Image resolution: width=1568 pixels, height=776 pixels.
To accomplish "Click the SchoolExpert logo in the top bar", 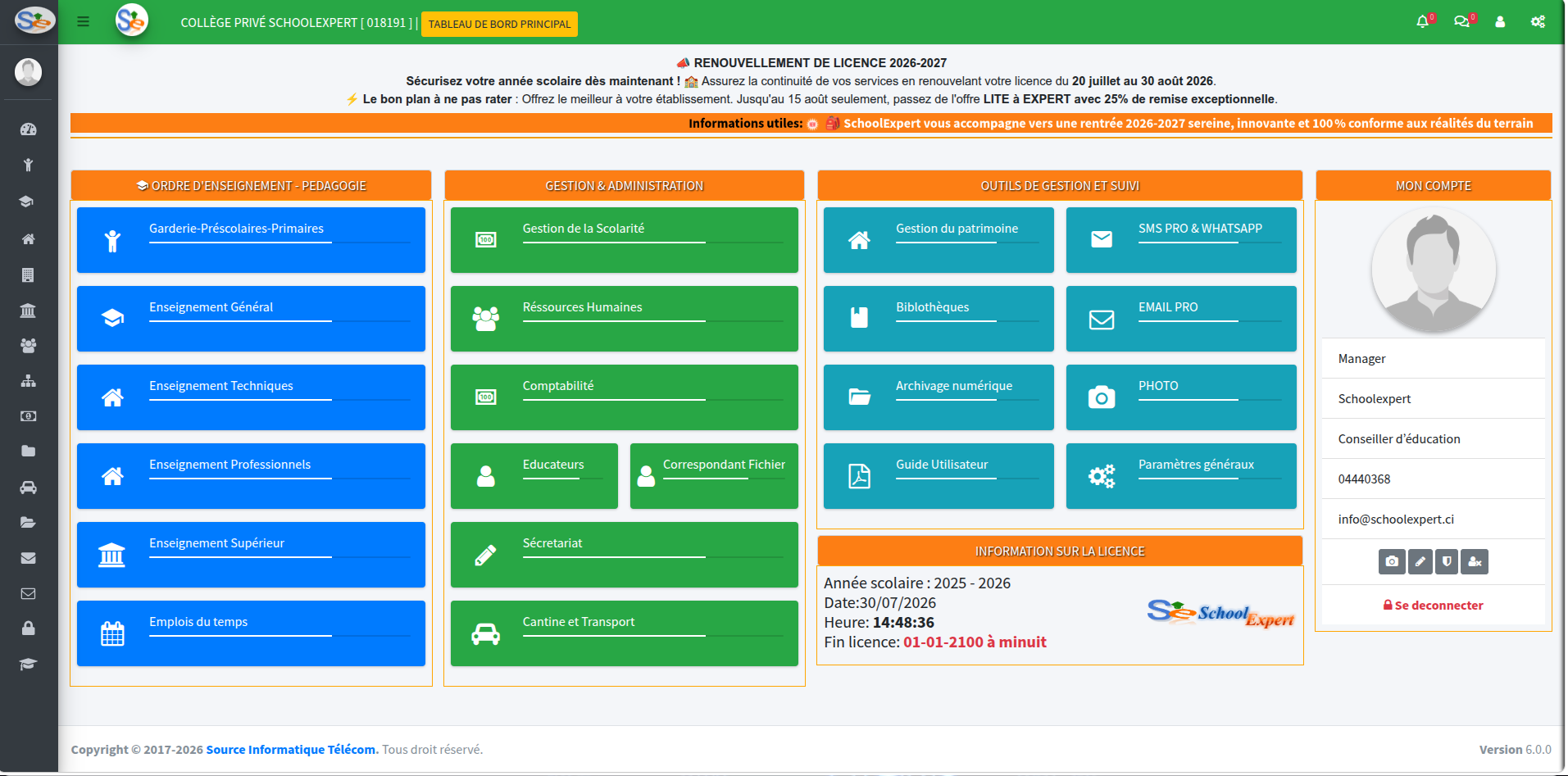I will (131, 20).
